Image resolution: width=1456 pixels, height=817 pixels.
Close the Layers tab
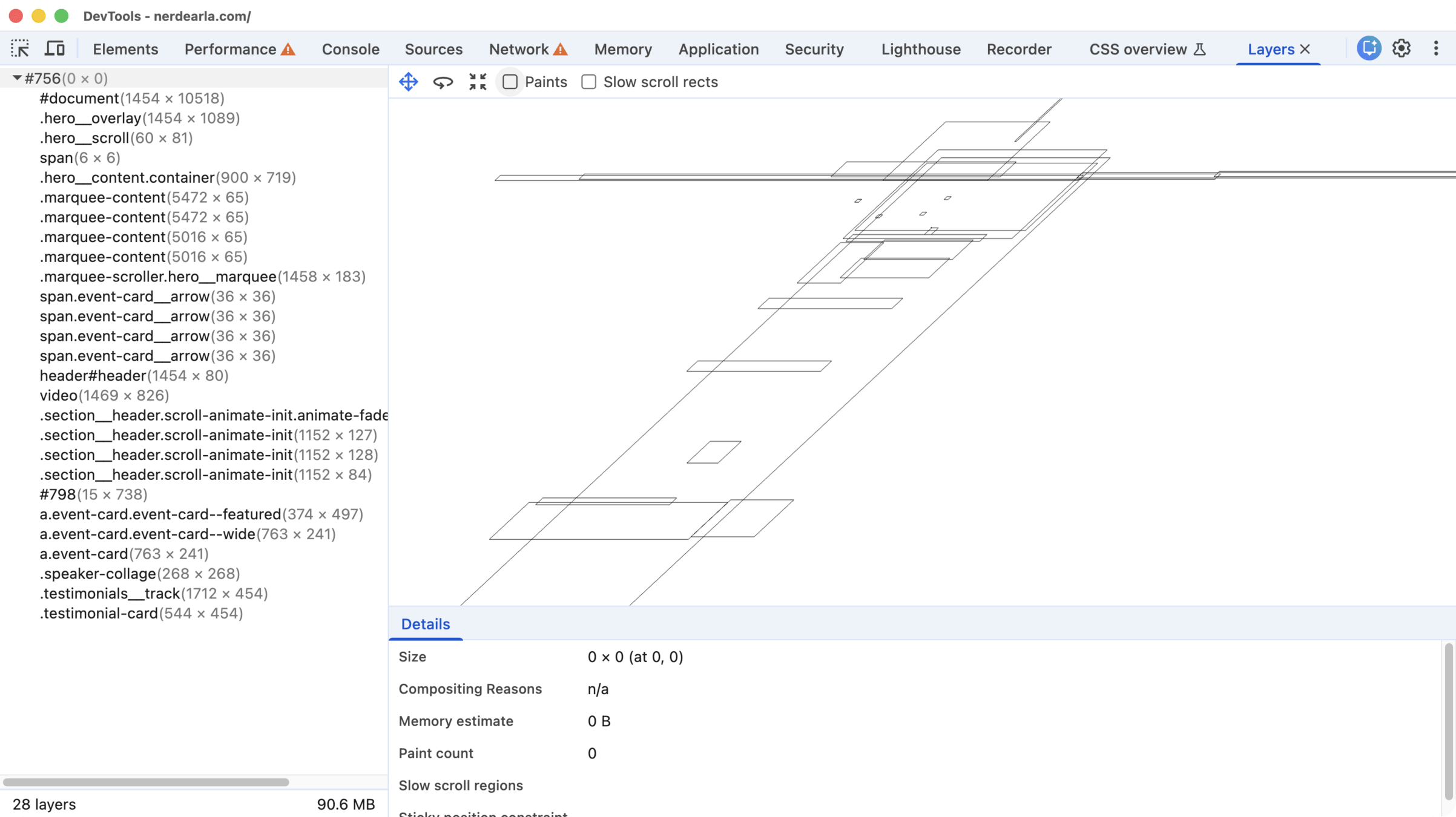coord(1305,49)
